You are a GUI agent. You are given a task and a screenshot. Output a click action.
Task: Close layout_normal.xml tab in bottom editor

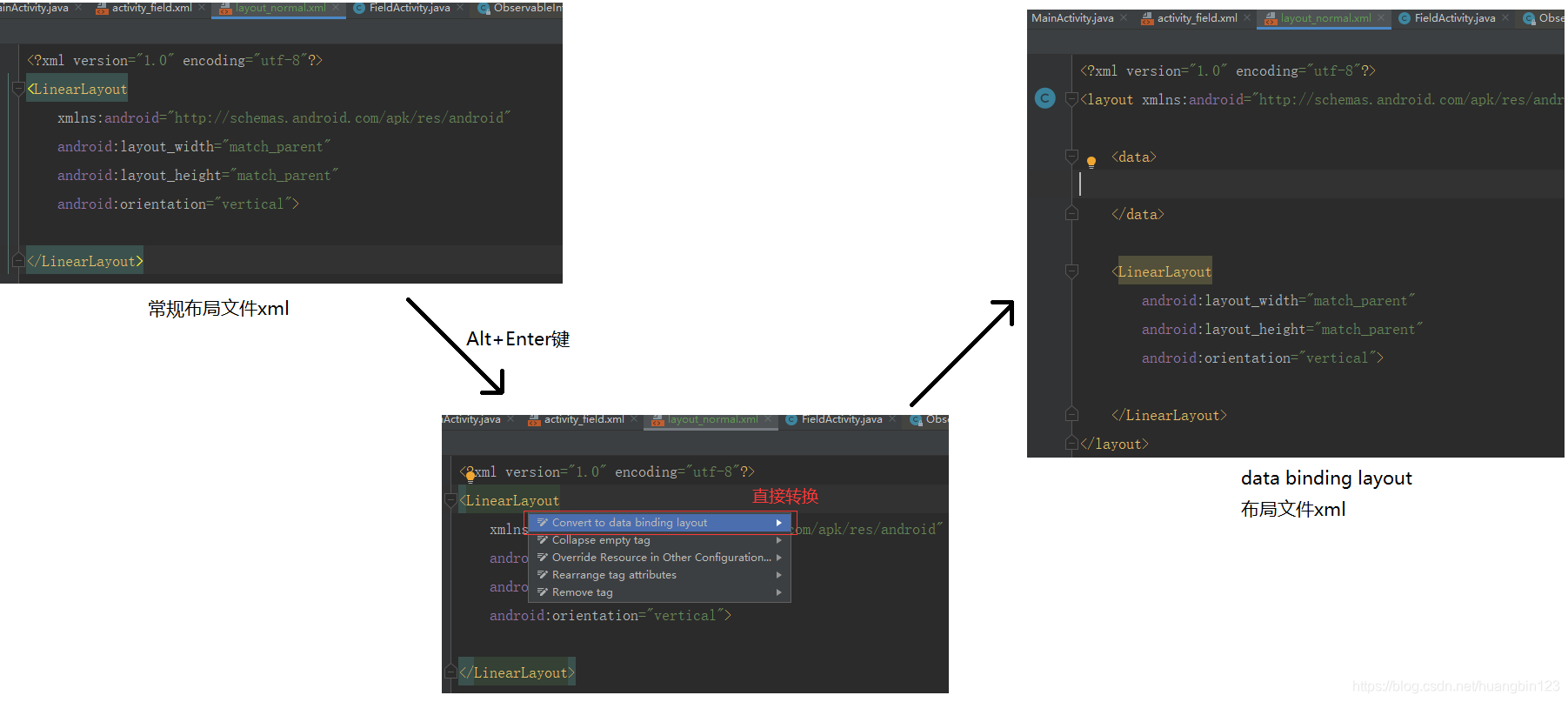click(769, 419)
